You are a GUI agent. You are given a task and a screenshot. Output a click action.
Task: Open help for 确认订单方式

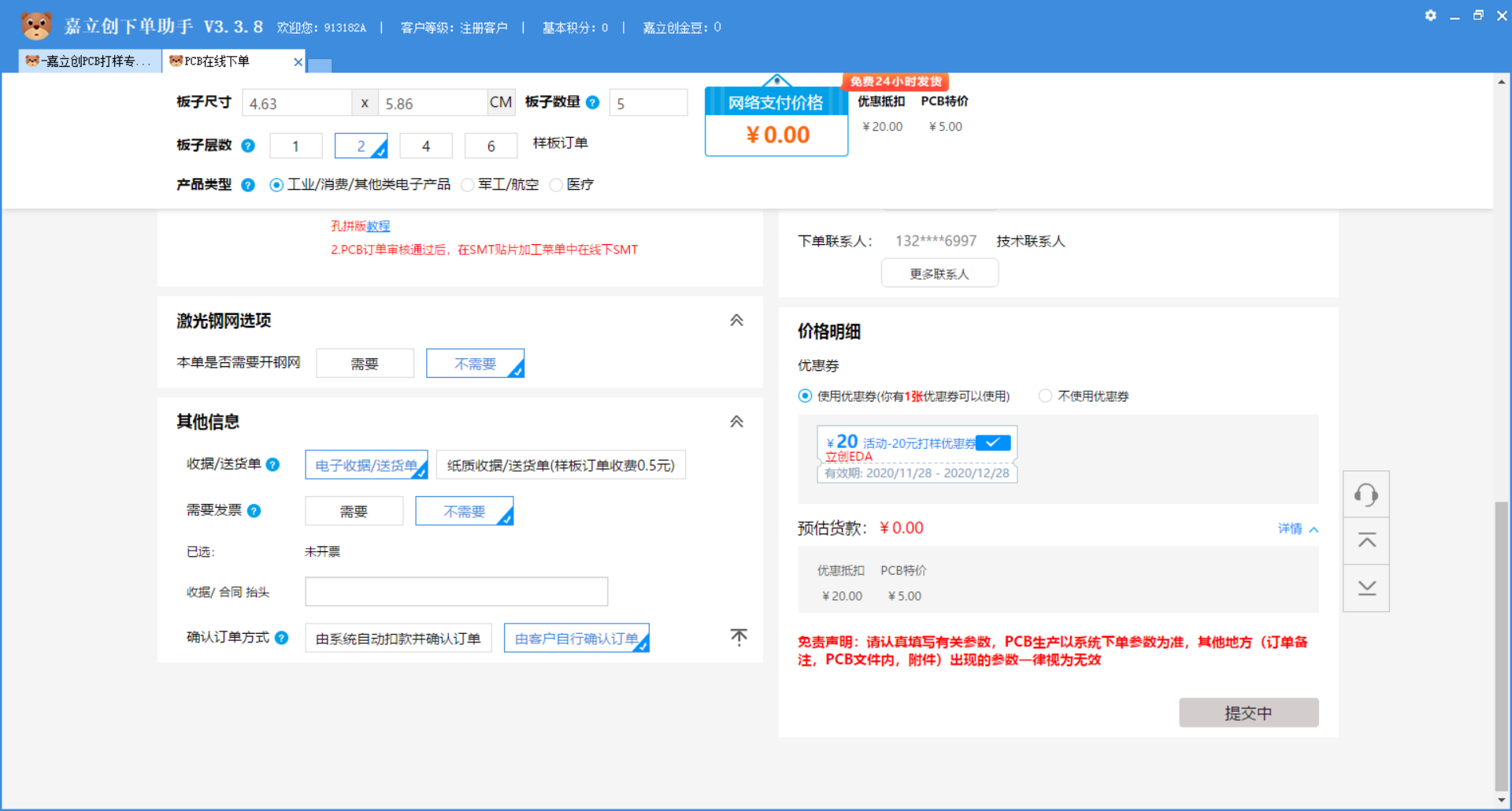pos(281,638)
